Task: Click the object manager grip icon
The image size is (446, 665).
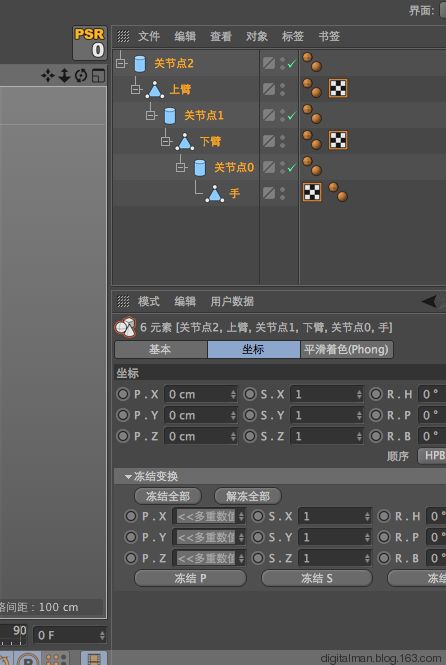Action: click(x=123, y=36)
